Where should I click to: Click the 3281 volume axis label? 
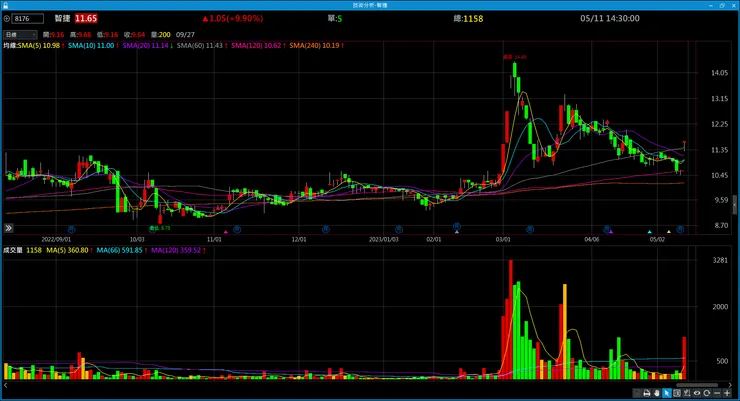pos(720,260)
